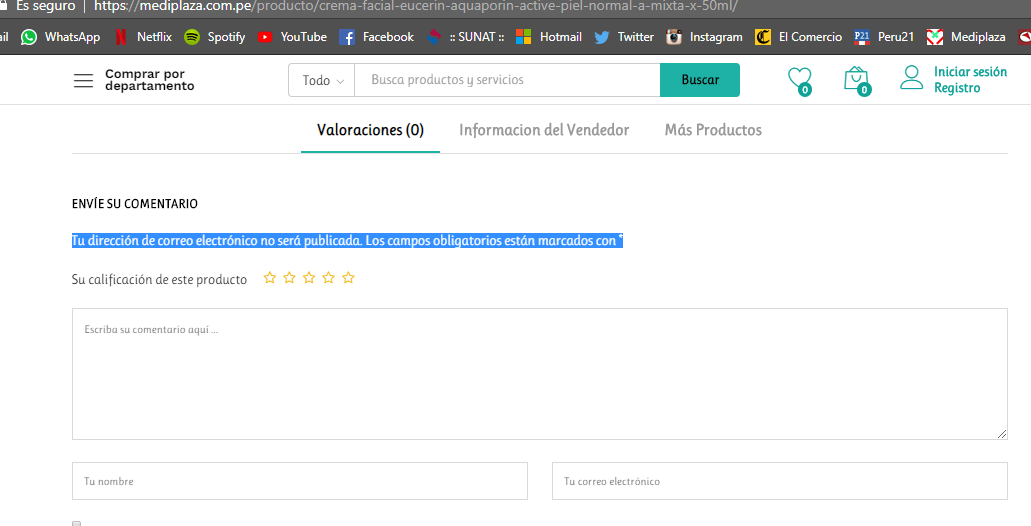
Task: Open the Mediplaza bookmark
Action: click(966, 37)
